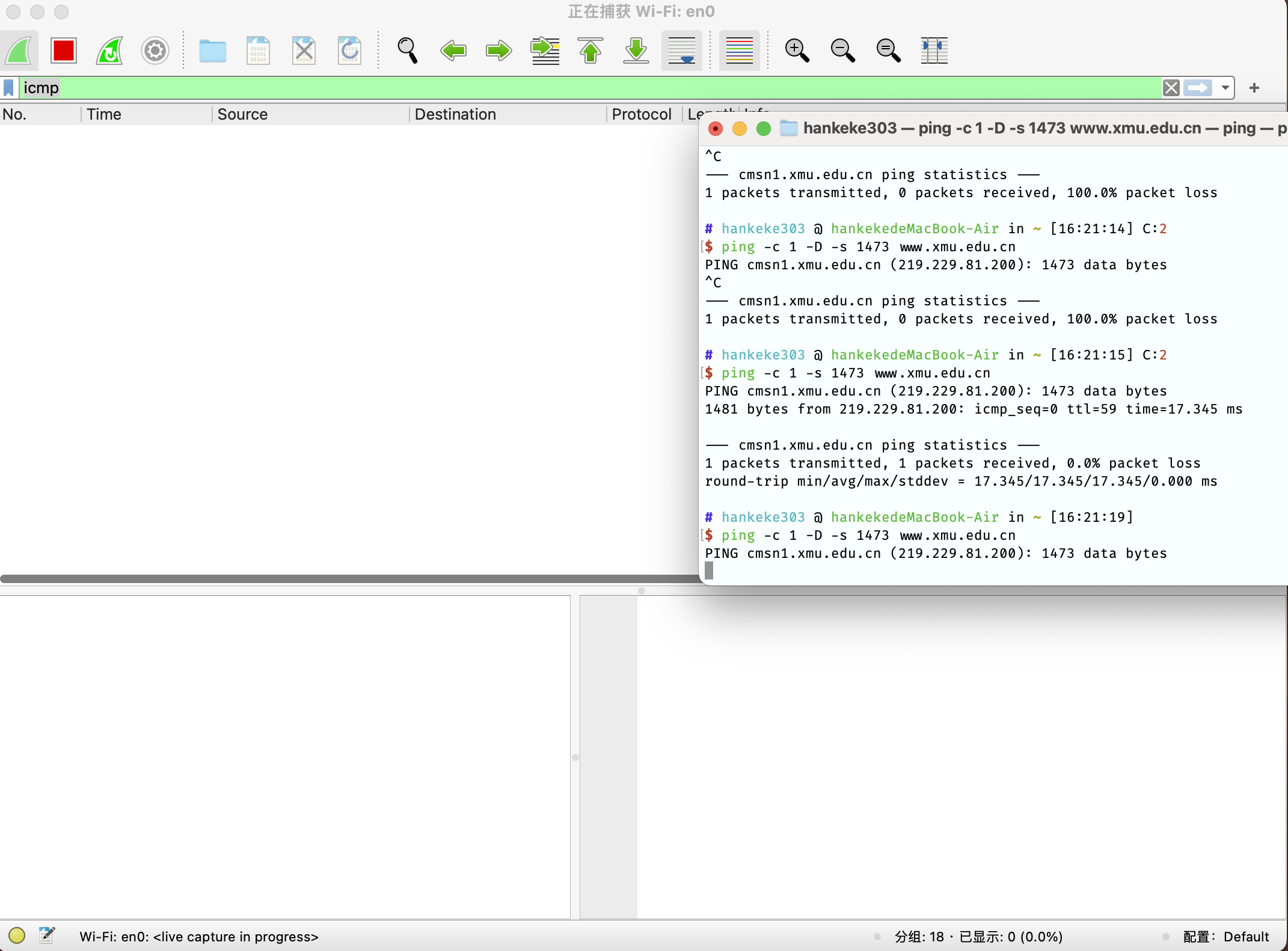This screenshot has width=1288, height=951.
Task: Toggle packet colorization rules
Action: pyautogui.click(x=740, y=50)
